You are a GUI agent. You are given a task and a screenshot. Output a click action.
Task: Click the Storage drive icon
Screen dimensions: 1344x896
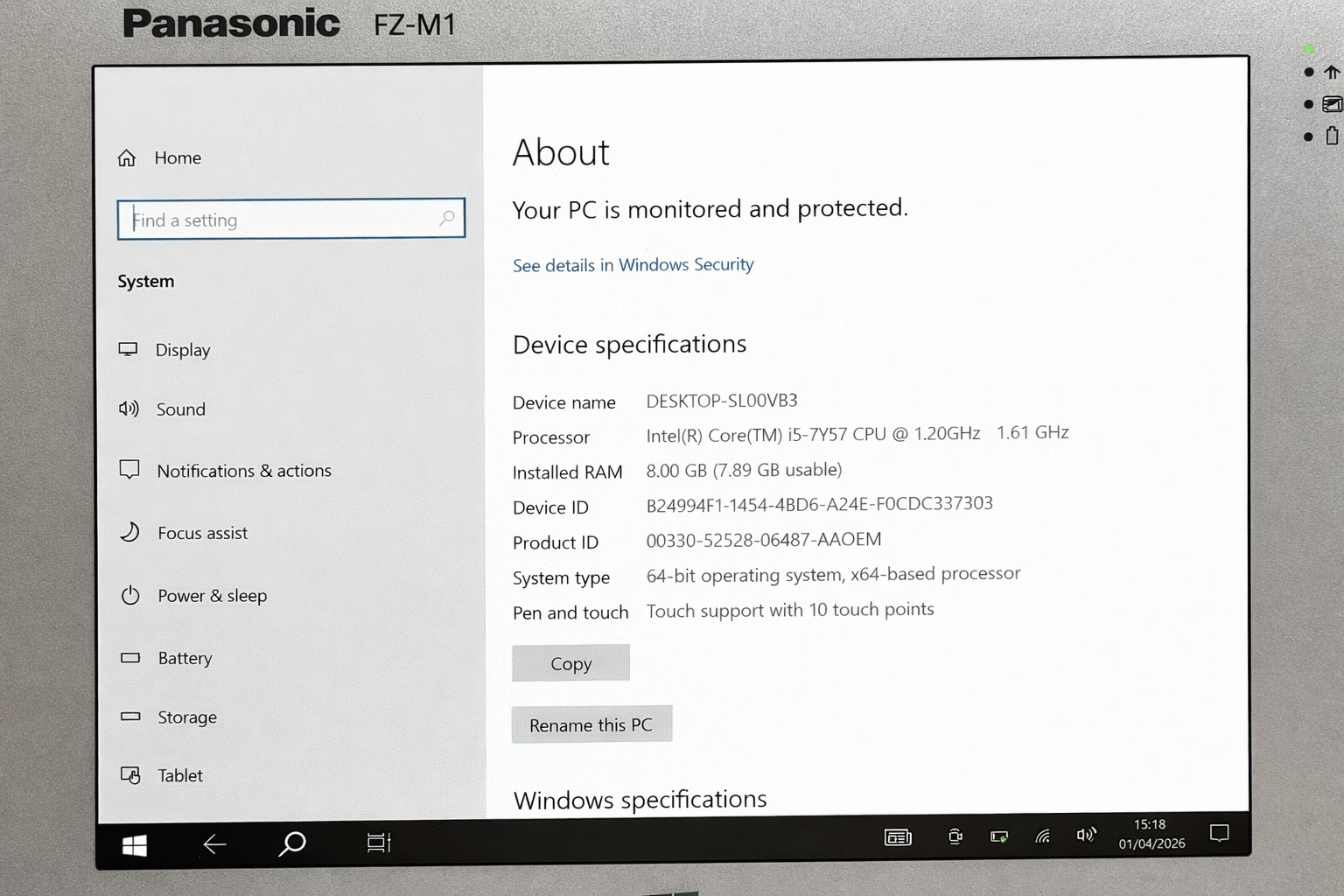pyautogui.click(x=130, y=716)
